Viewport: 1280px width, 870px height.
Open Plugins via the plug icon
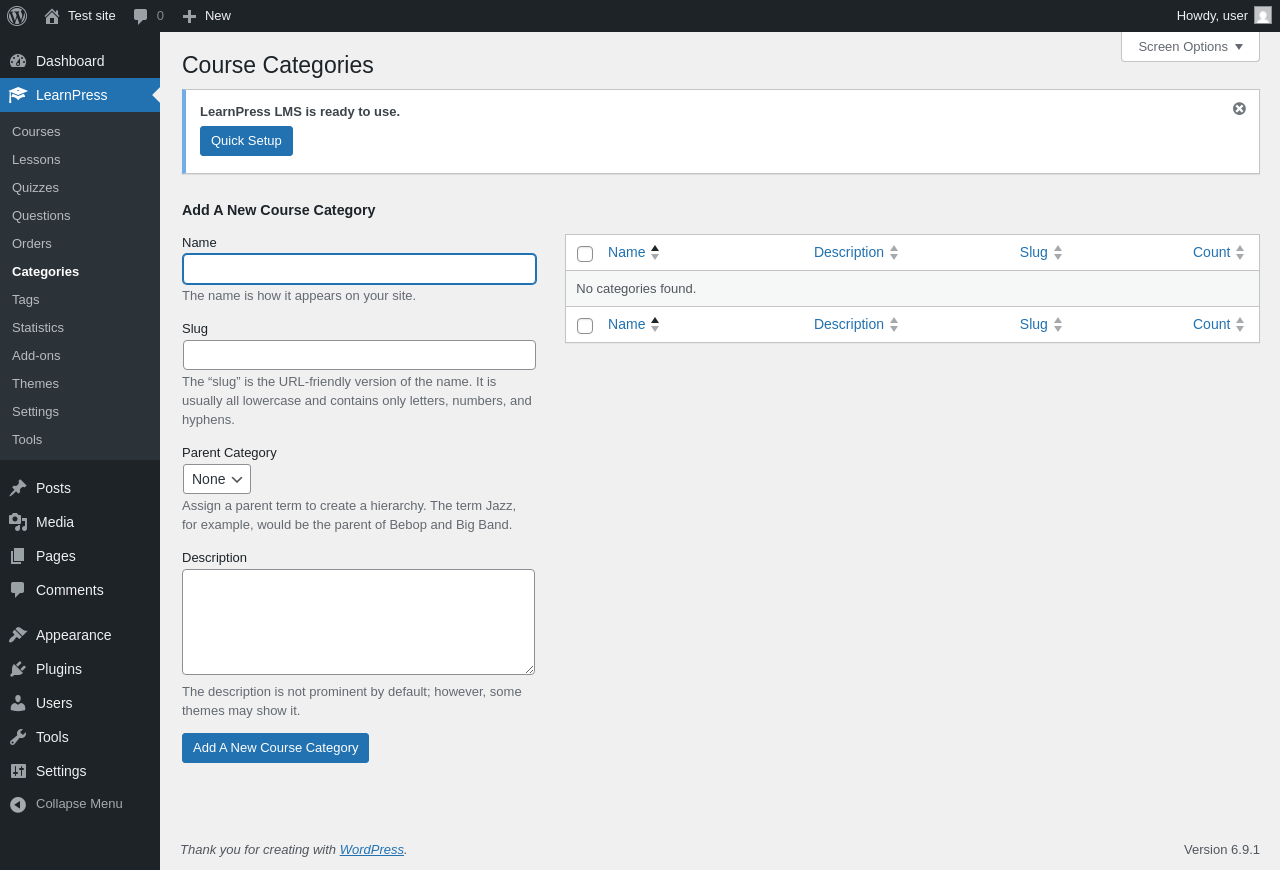coord(18,669)
